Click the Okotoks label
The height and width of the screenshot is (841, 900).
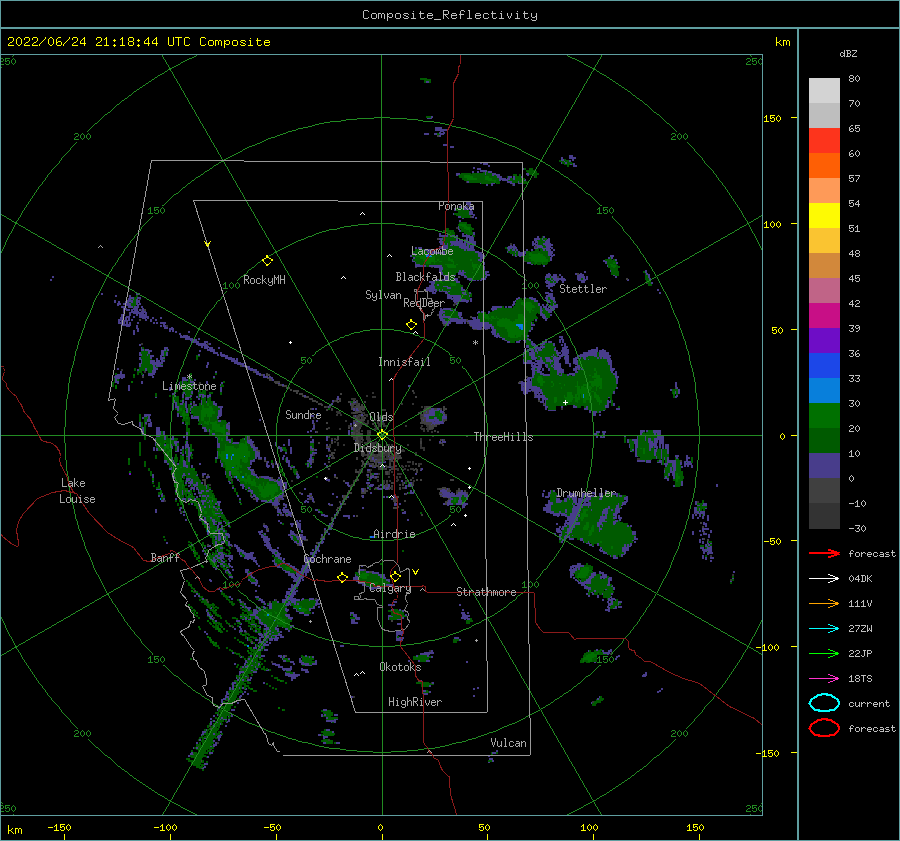point(400,667)
